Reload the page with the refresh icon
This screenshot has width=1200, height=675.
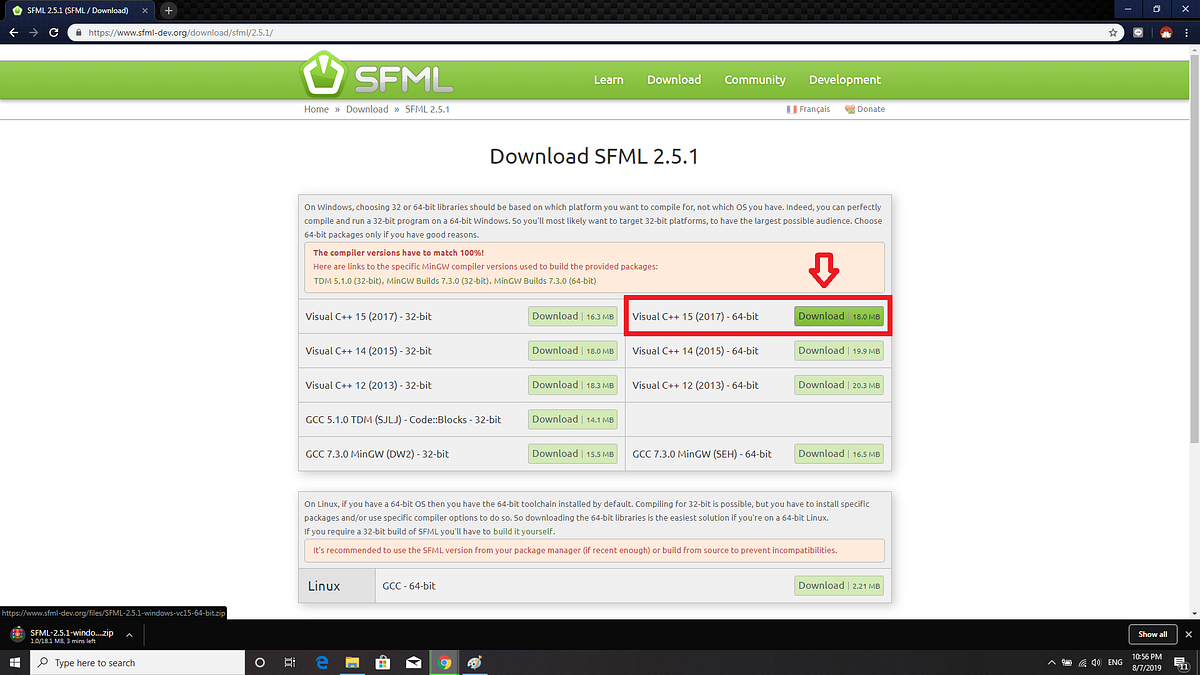tap(56, 32)
